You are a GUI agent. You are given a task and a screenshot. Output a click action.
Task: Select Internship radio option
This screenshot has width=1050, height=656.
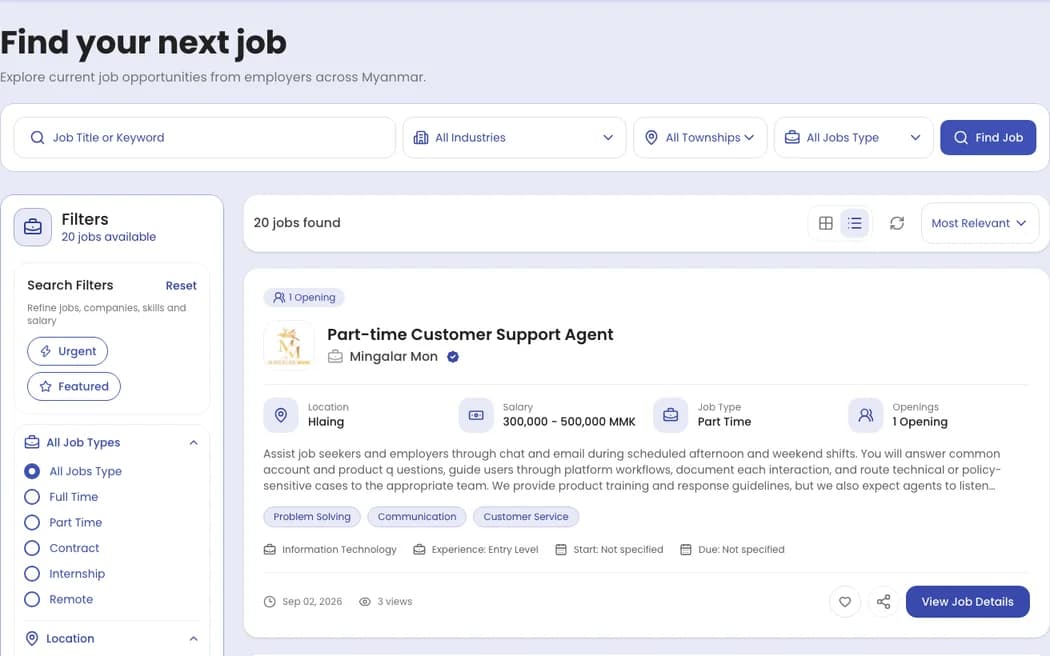pyautogui.click(x=32, y=574)
